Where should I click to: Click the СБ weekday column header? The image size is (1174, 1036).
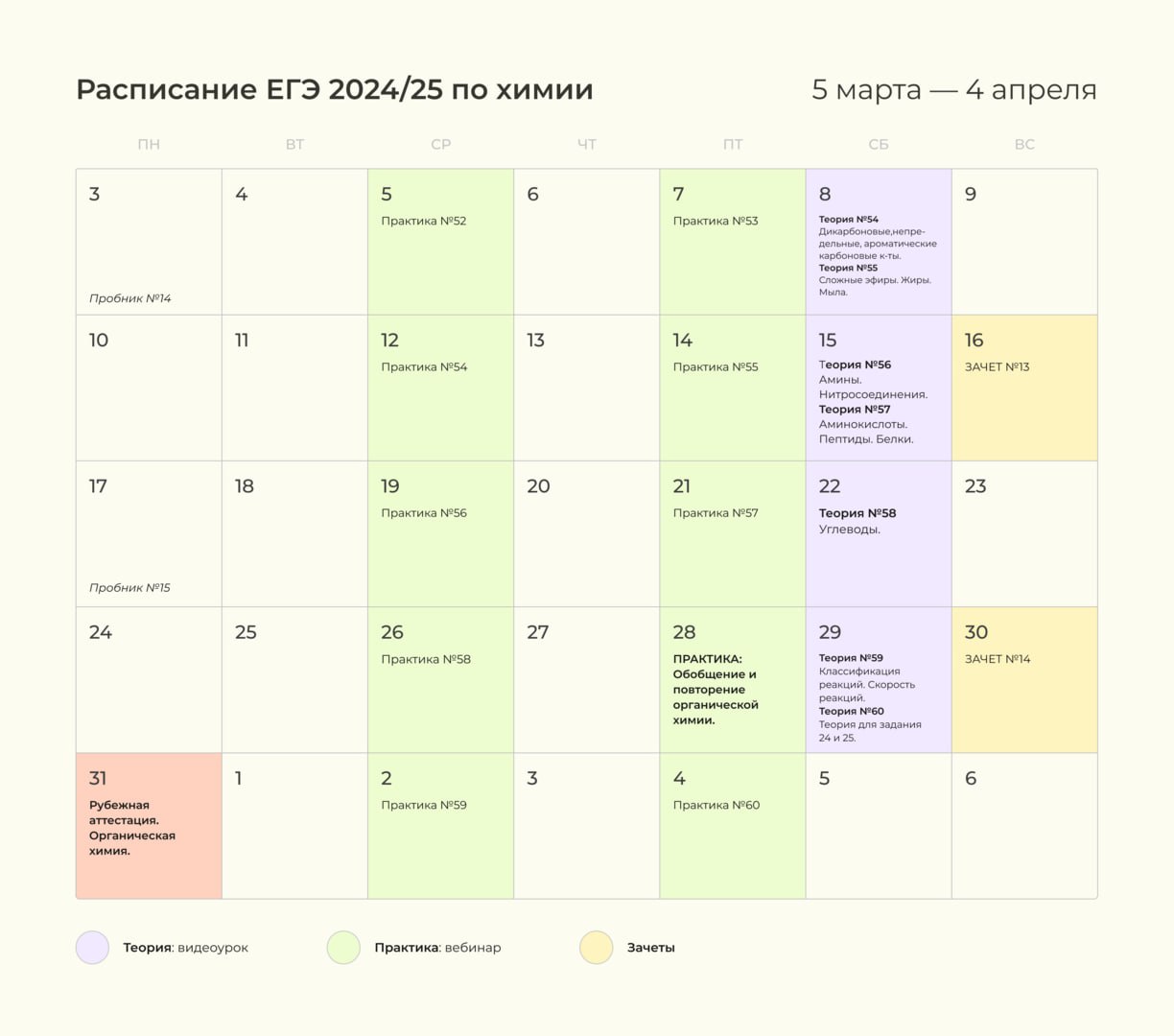coord(878,145)
